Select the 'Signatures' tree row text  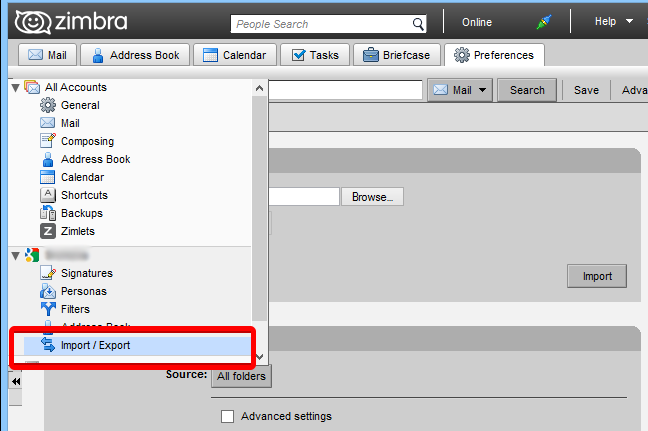click(87, 273)
